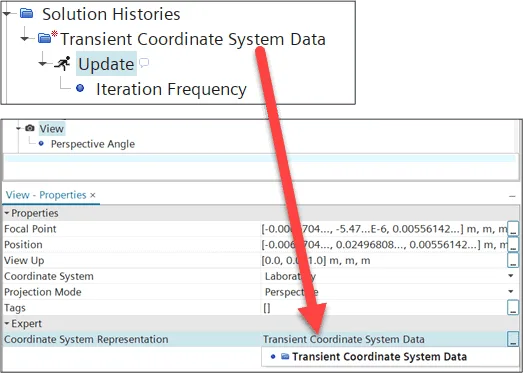Collapse the View tree node

click(x=19, y=128)
